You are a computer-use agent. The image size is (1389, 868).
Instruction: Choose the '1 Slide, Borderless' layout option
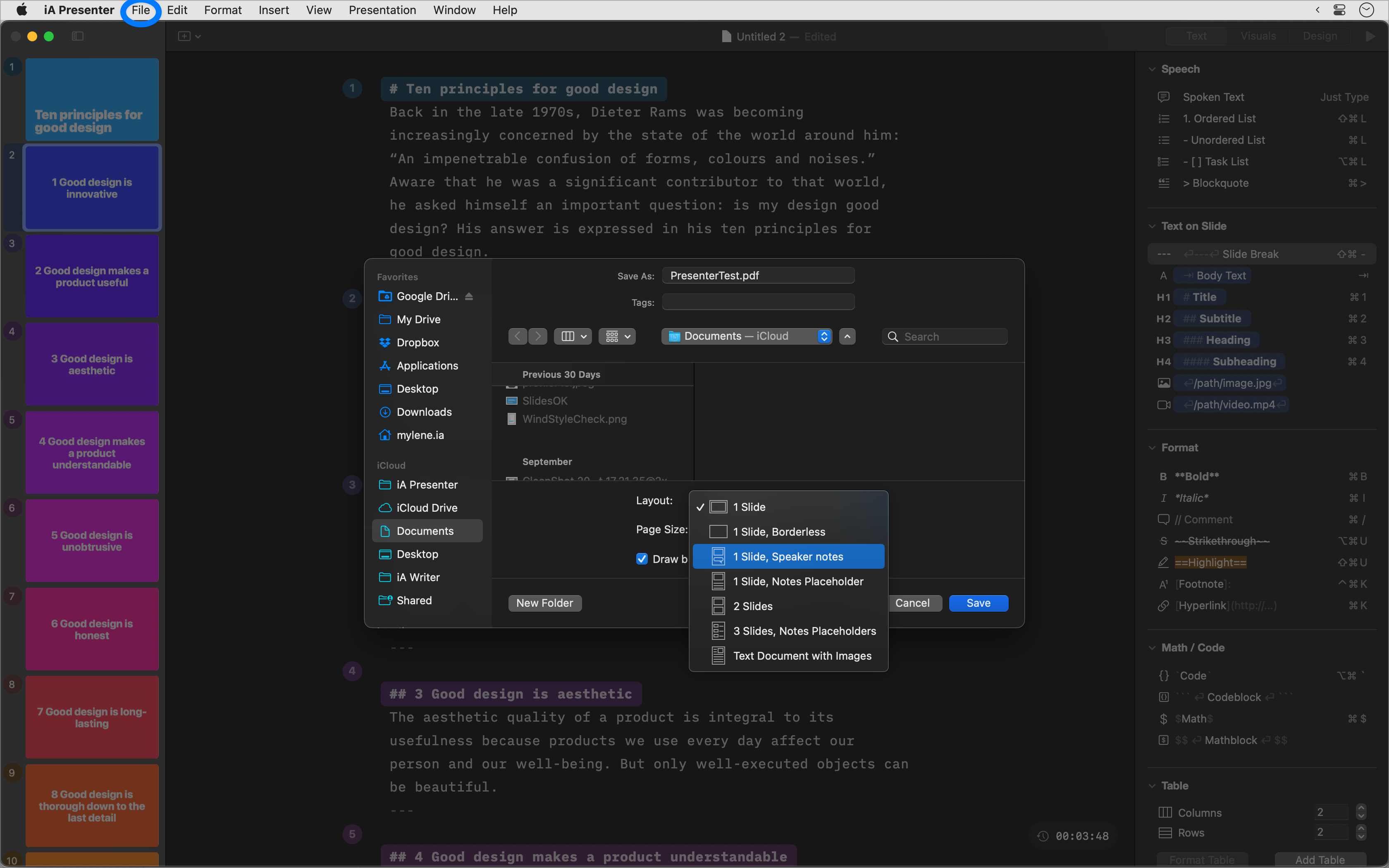point(788,532)
